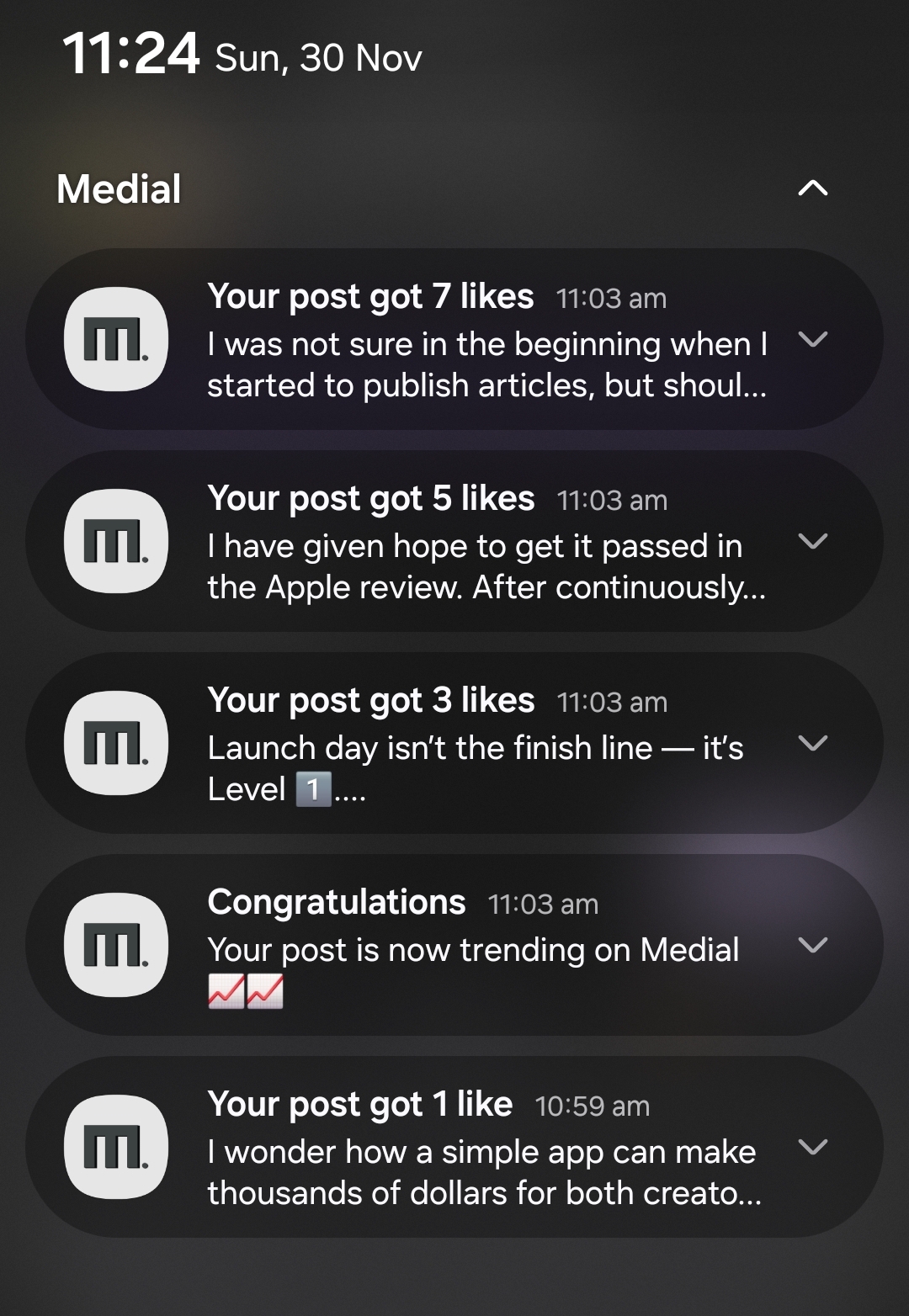This screenshot has height=1316, width=909.
Task: Open the 'Your post got 7 likes' title
Action: click(x=370, y=297)
